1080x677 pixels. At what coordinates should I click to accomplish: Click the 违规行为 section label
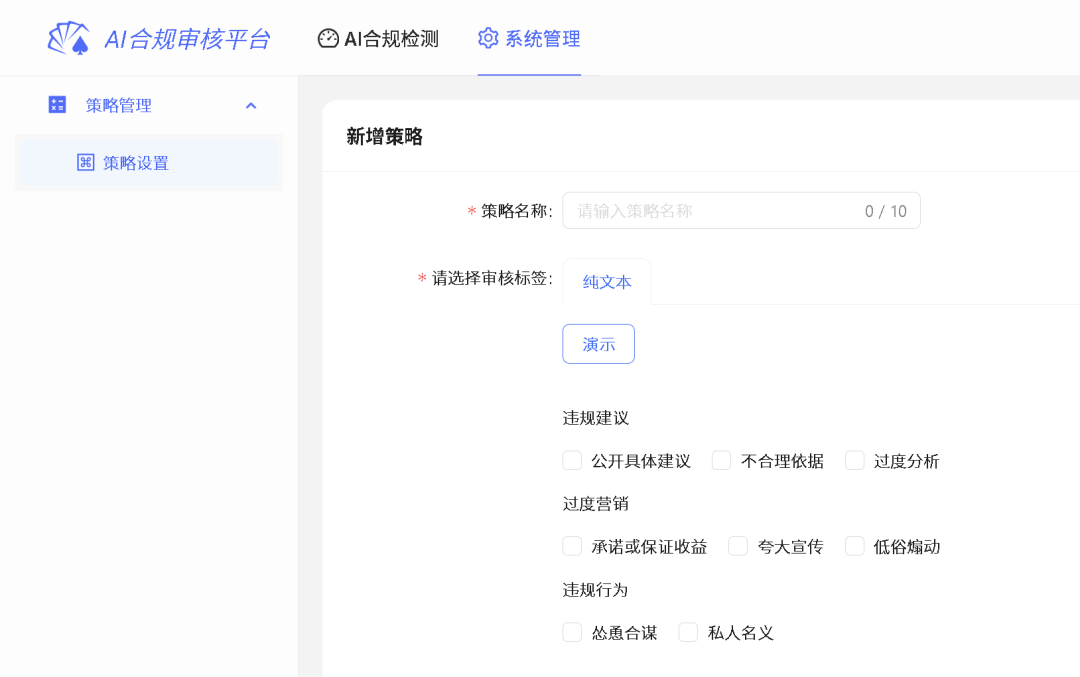(596, 590)
